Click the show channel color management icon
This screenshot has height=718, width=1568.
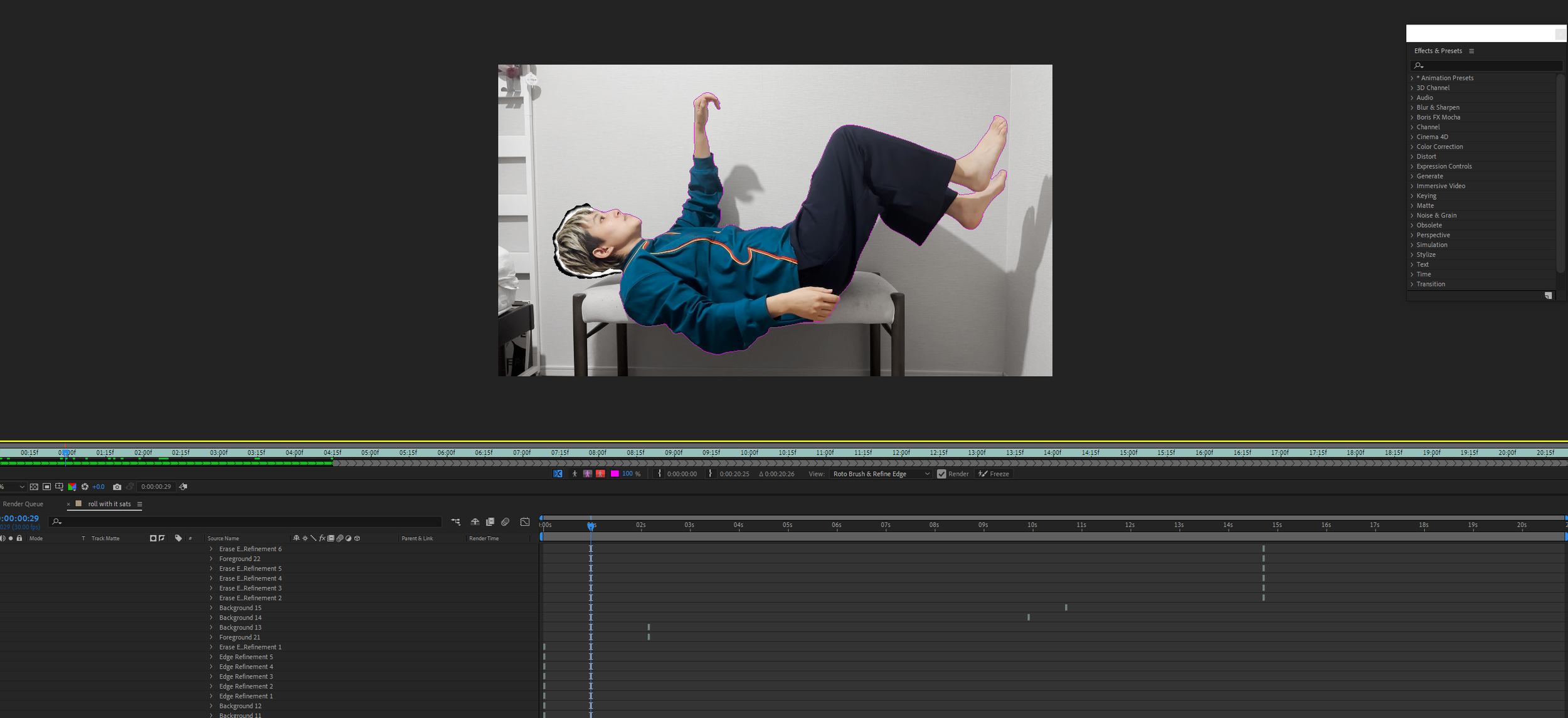(72, 487)
